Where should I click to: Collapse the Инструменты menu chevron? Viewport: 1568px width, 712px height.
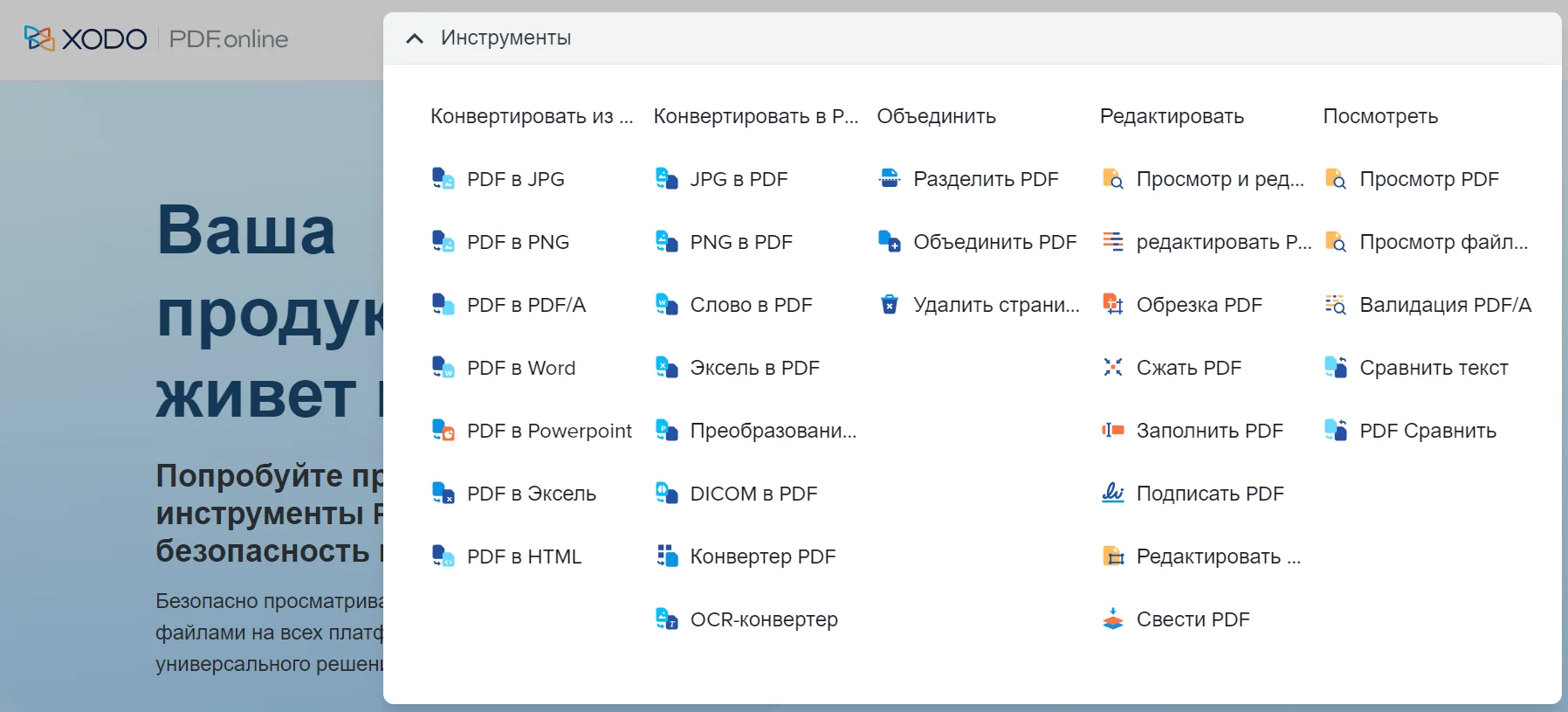pos(415,38)
